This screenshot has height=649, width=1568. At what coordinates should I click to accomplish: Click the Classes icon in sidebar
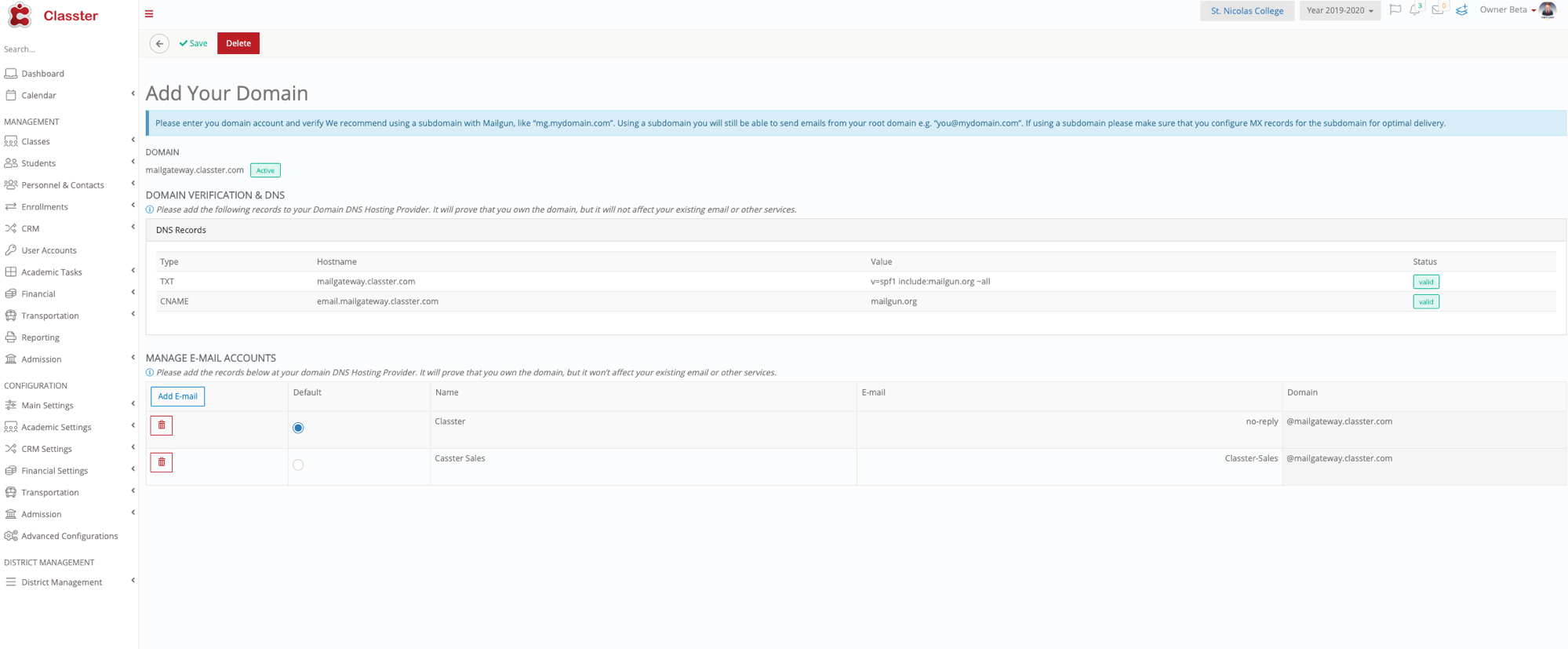click(11, 141)
